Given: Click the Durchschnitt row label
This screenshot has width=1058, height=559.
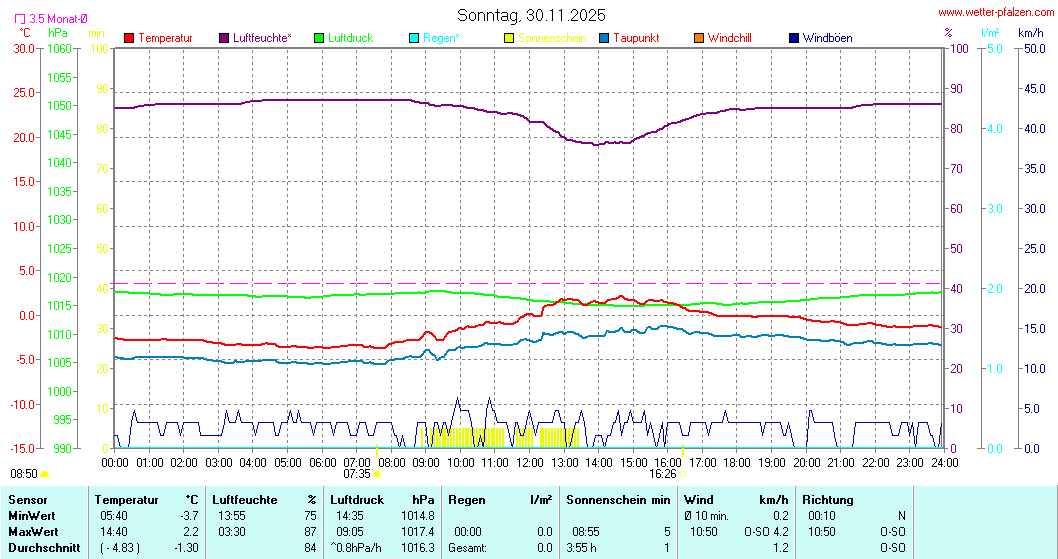Looking at the screenshot, I should (x=40, y=547).
